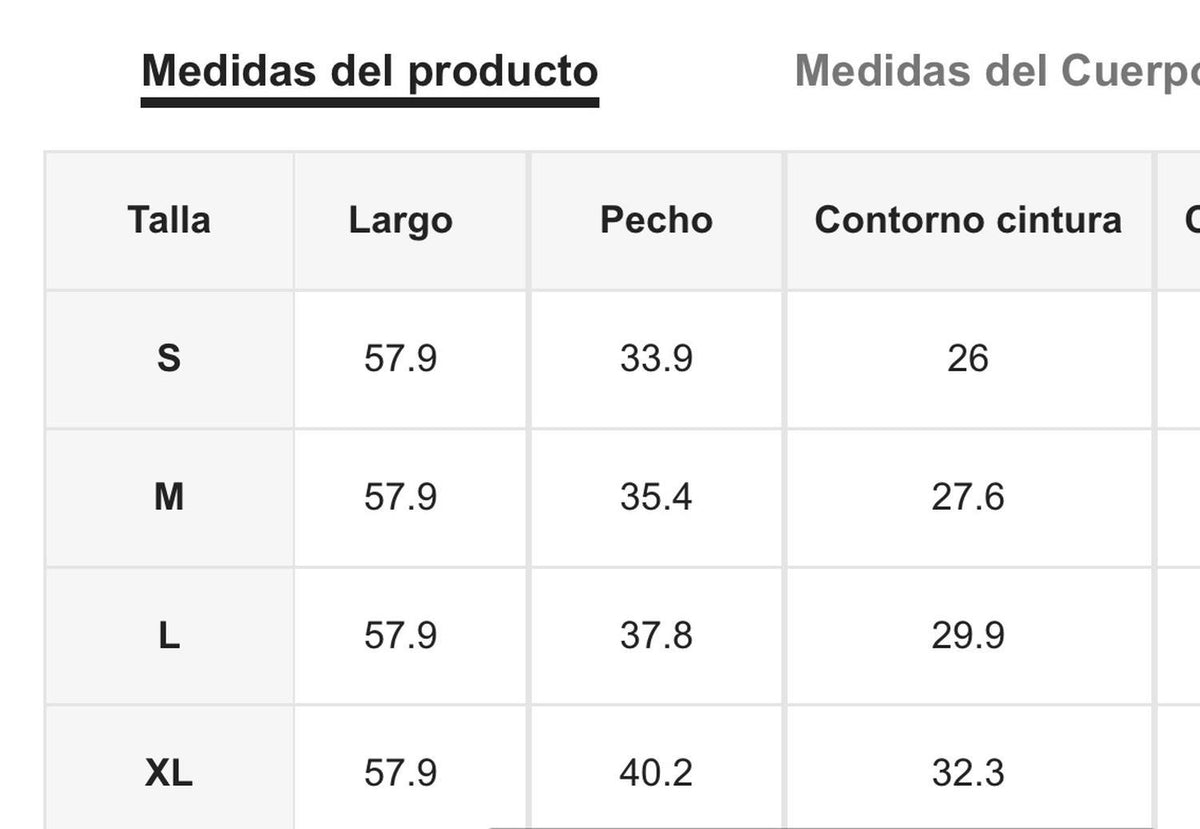1200x829 pixels.
Task: Click Largo value 57.9 for size S
Action: pyautogui.click(x=400, y=358)
